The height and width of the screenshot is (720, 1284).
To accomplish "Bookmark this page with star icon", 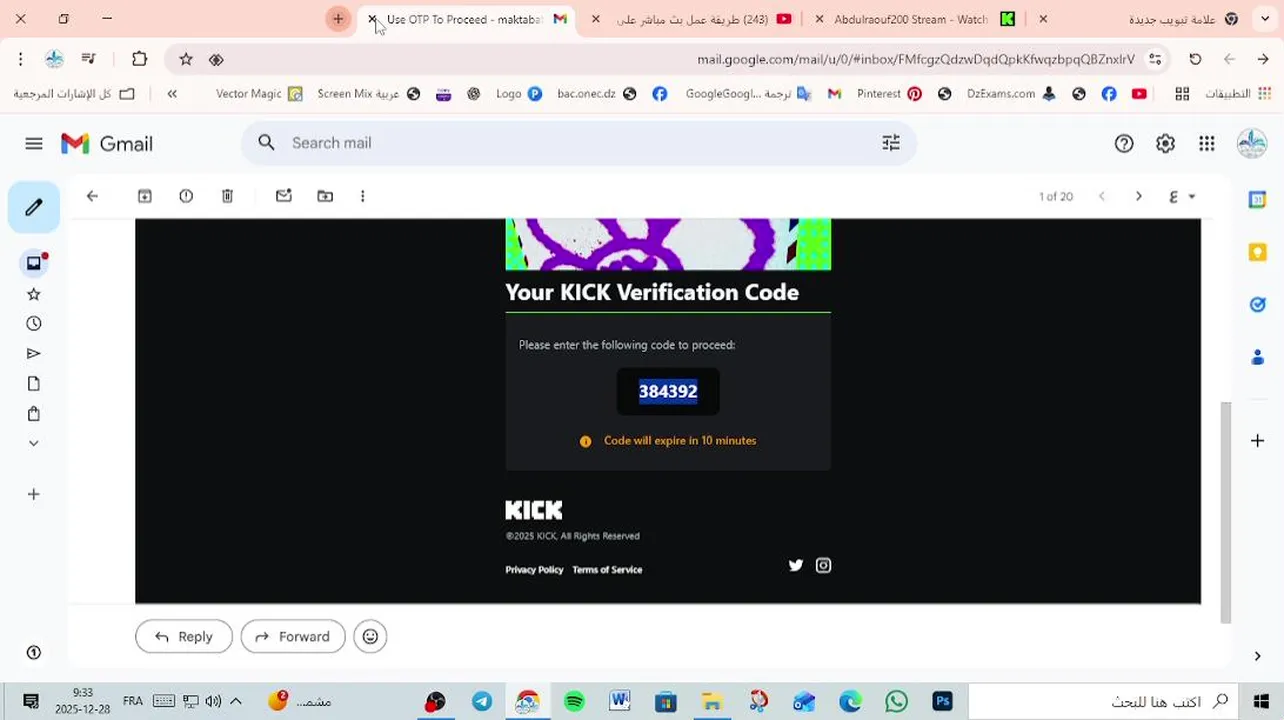I will tap(186, 59).
